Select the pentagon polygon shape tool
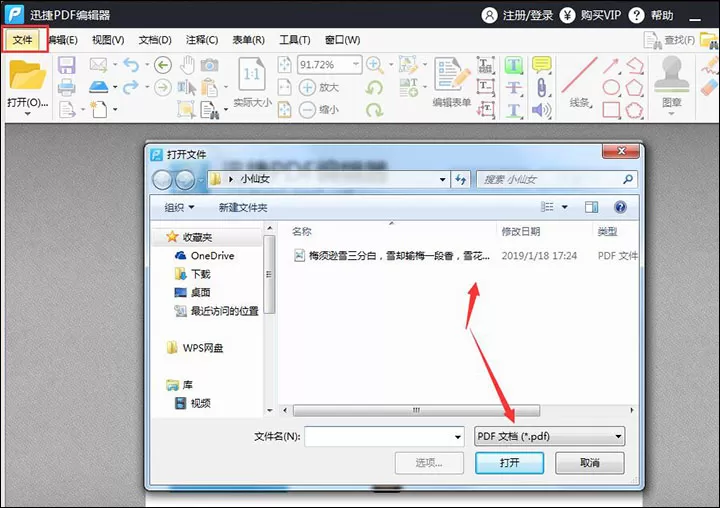This screenshot has height=508, width=720. [x=634, y=87]
